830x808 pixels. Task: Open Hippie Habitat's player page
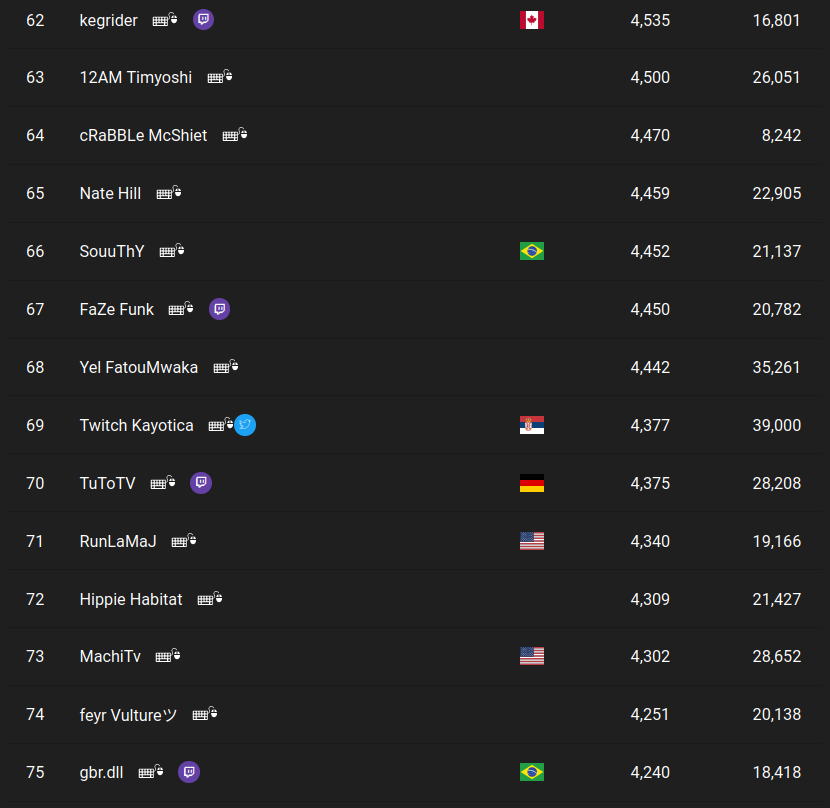point(131,599)
